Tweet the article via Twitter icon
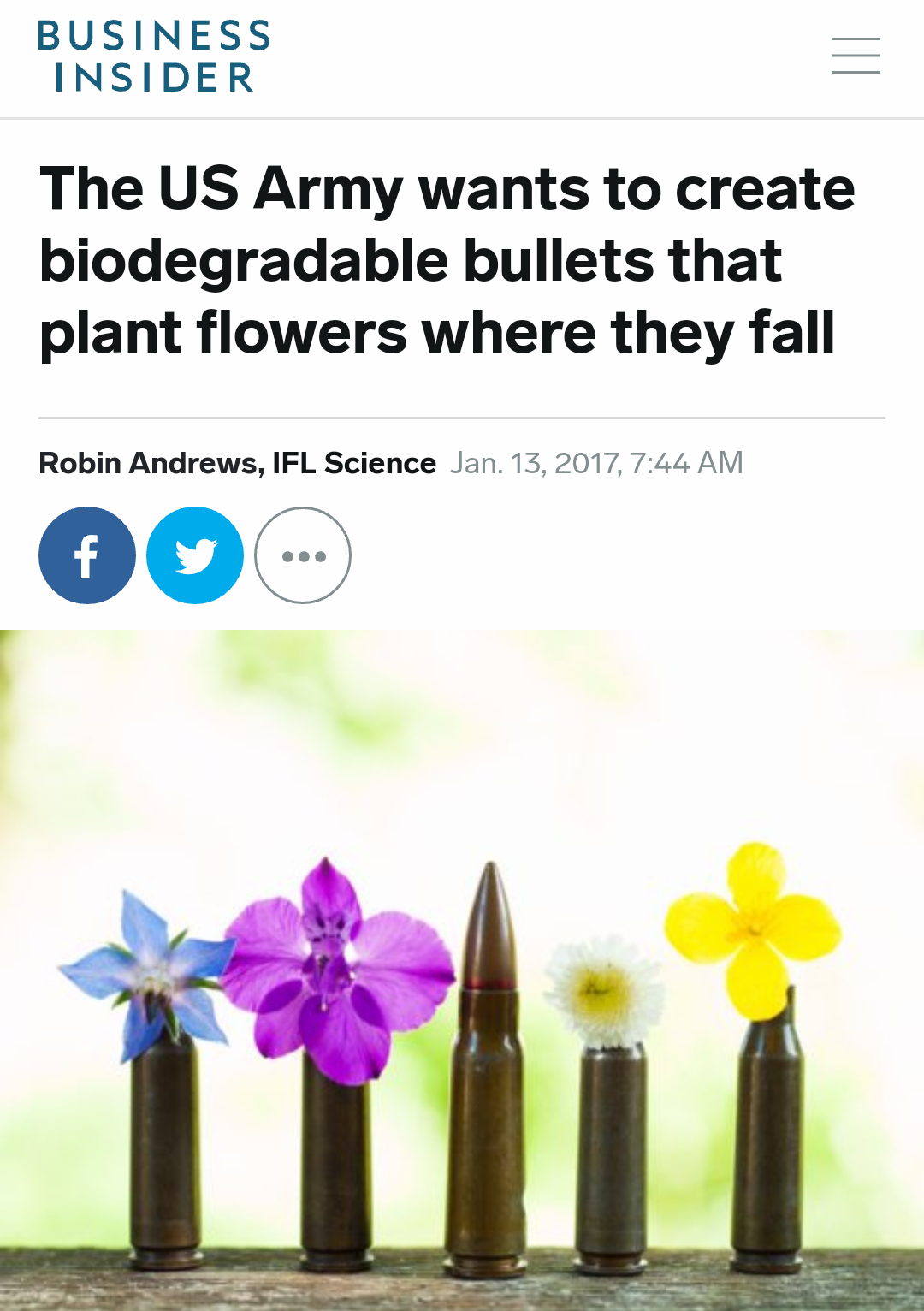 point(195,555)
